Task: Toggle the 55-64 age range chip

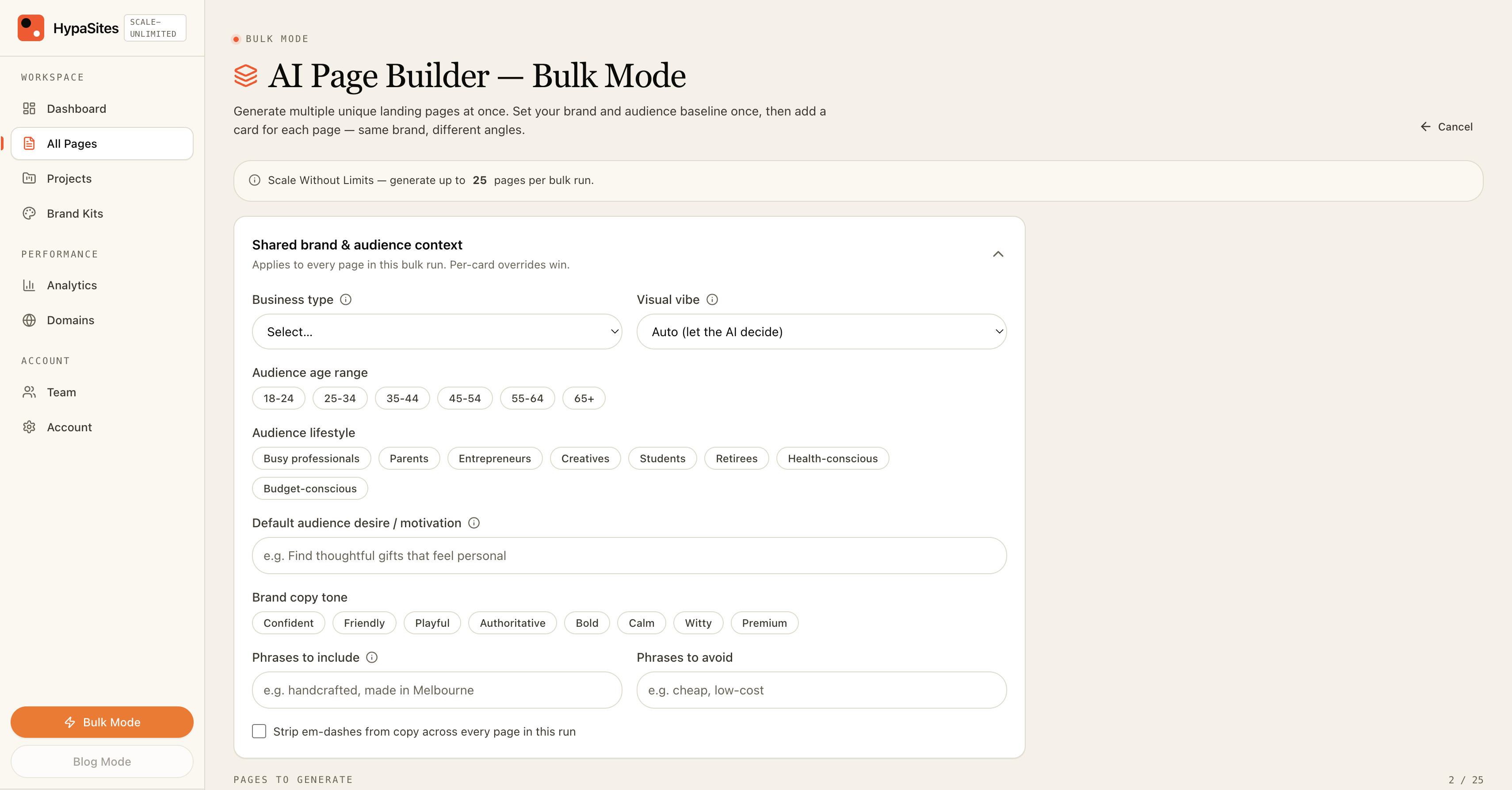Action: point(527,398)
